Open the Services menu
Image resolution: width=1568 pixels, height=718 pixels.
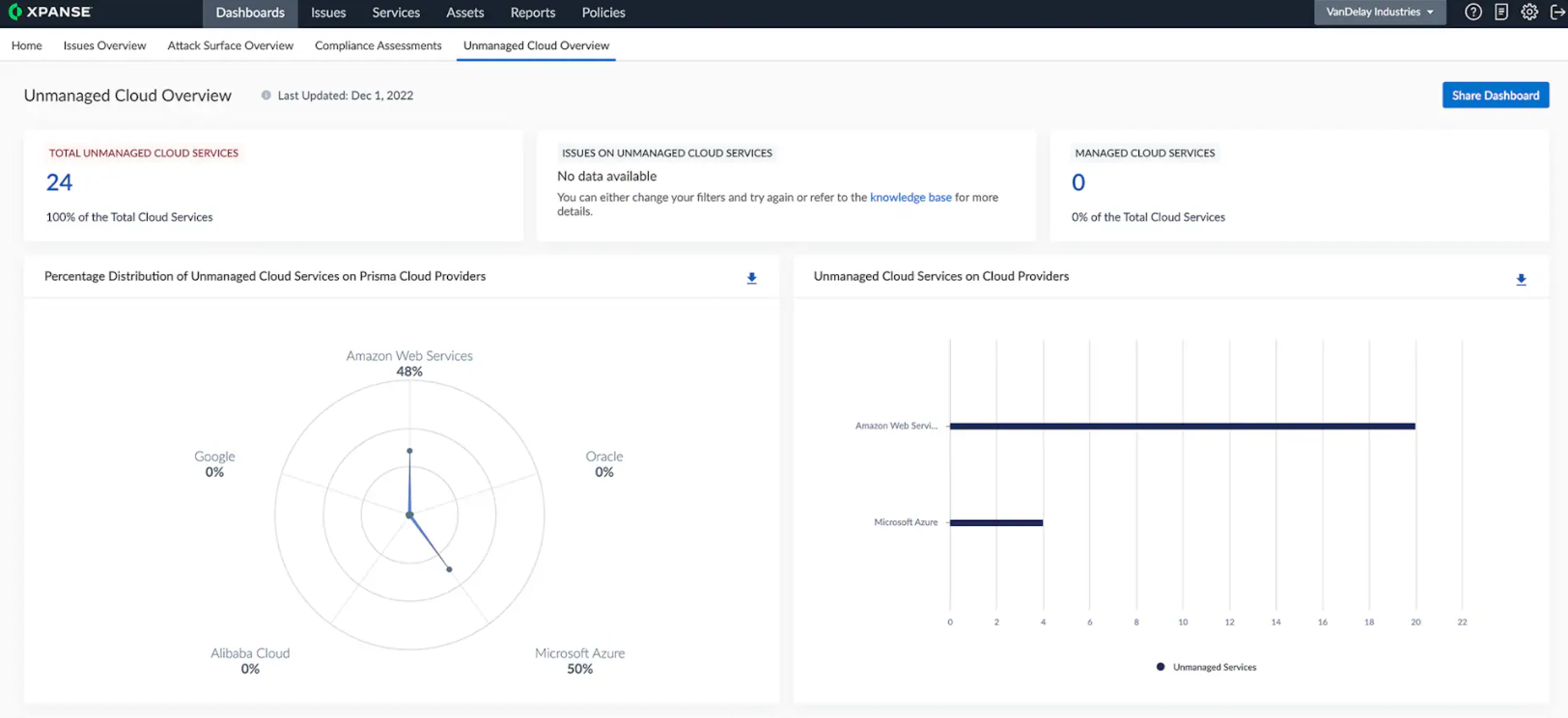(396, 13)
